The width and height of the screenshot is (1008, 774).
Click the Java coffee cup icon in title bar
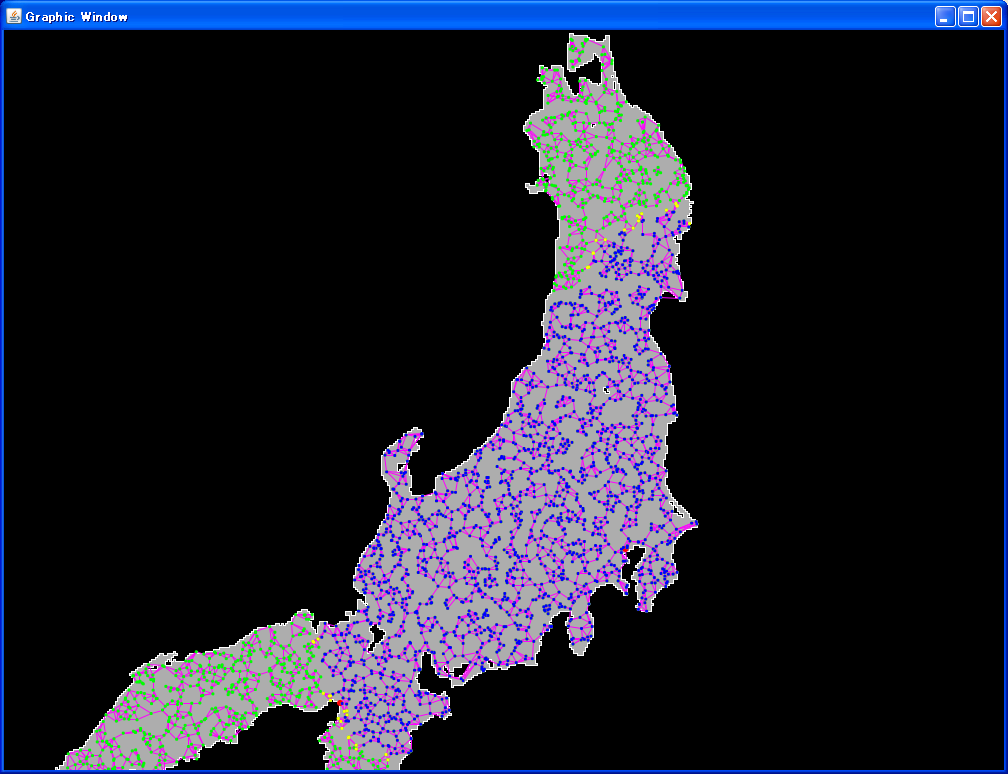click(x=14, y=16)
